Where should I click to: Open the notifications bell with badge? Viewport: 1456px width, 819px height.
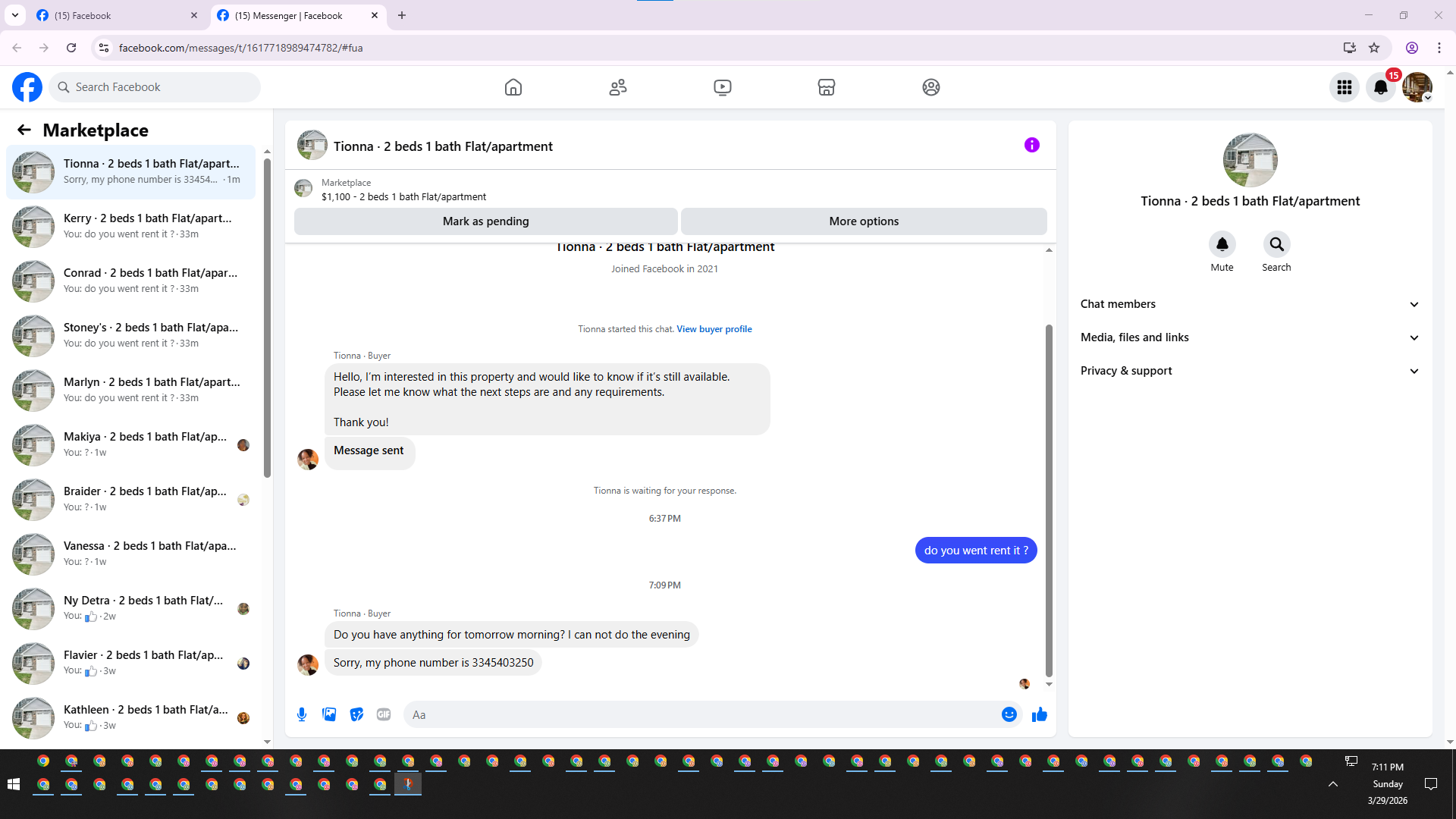coord(1381,87)
